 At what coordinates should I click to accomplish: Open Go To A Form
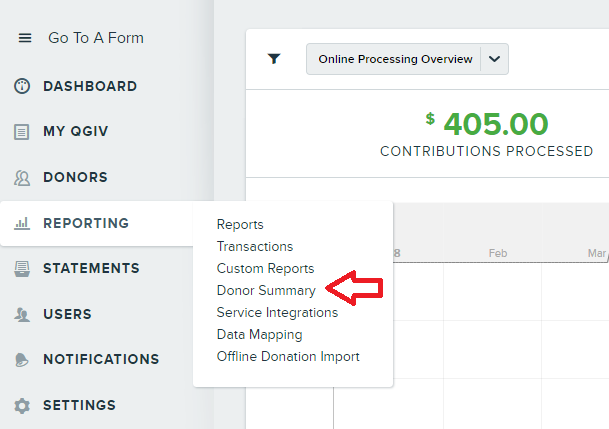tap(96, 38)
